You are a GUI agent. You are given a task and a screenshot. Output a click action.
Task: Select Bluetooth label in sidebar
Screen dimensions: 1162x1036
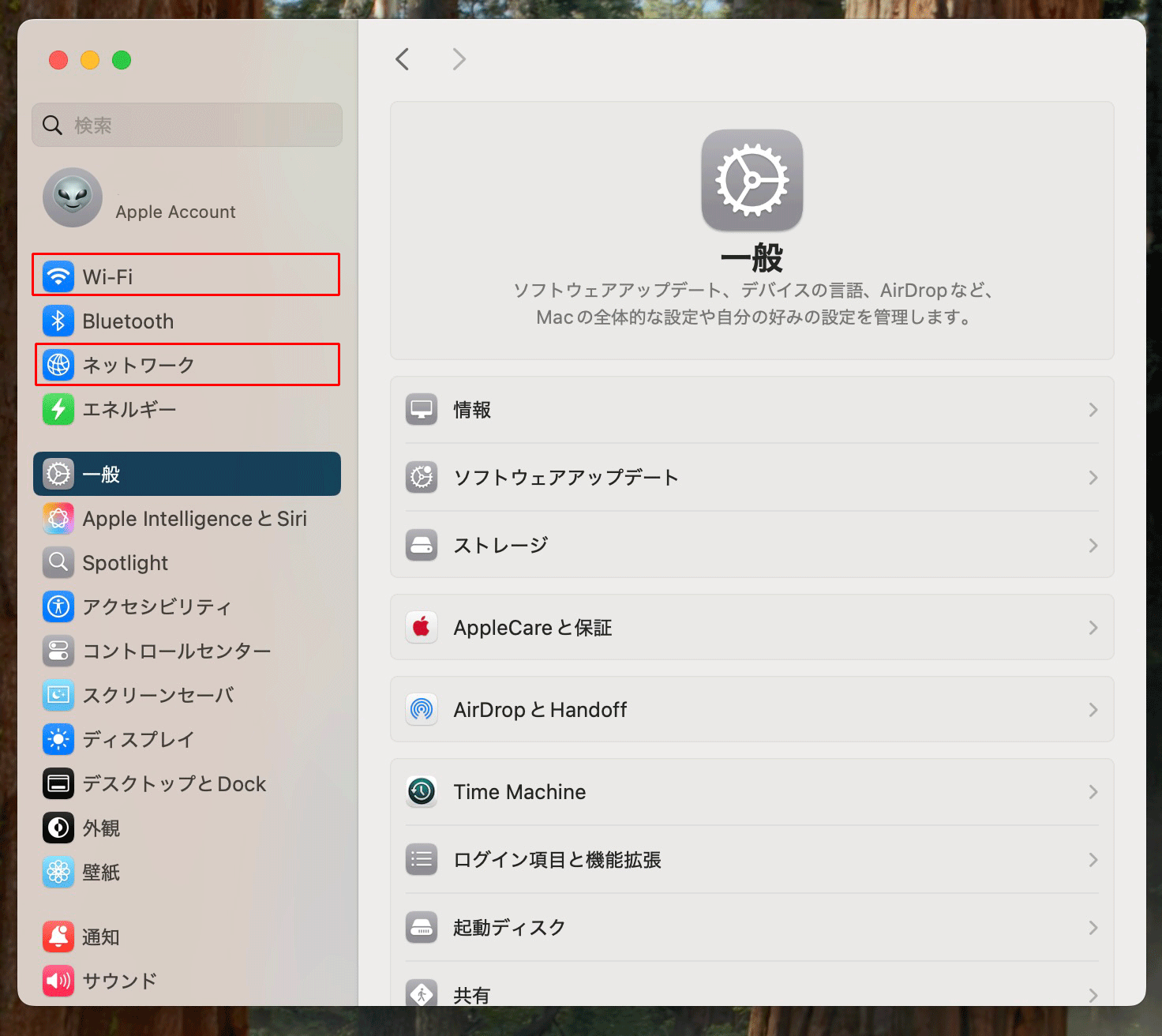(128, 321)
